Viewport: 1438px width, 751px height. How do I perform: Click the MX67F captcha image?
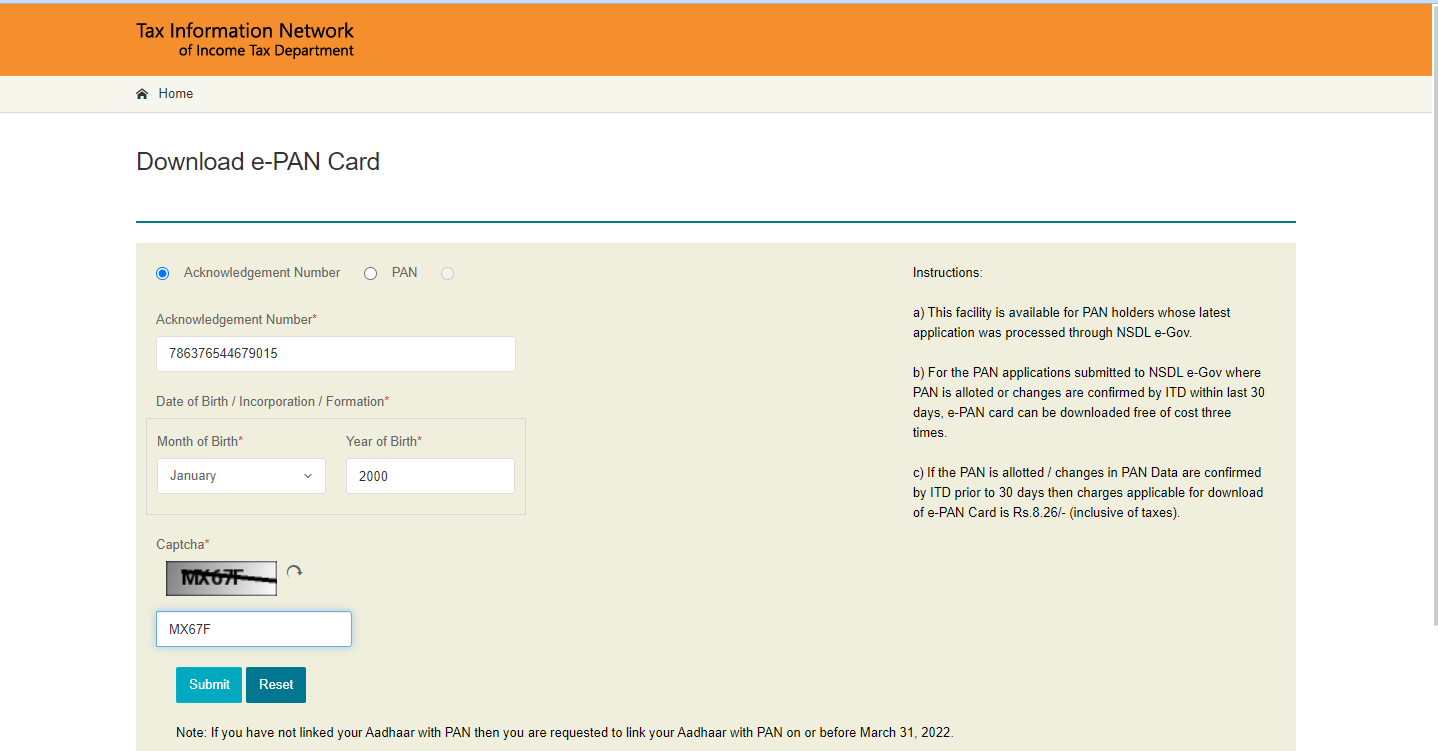point(221,578)
